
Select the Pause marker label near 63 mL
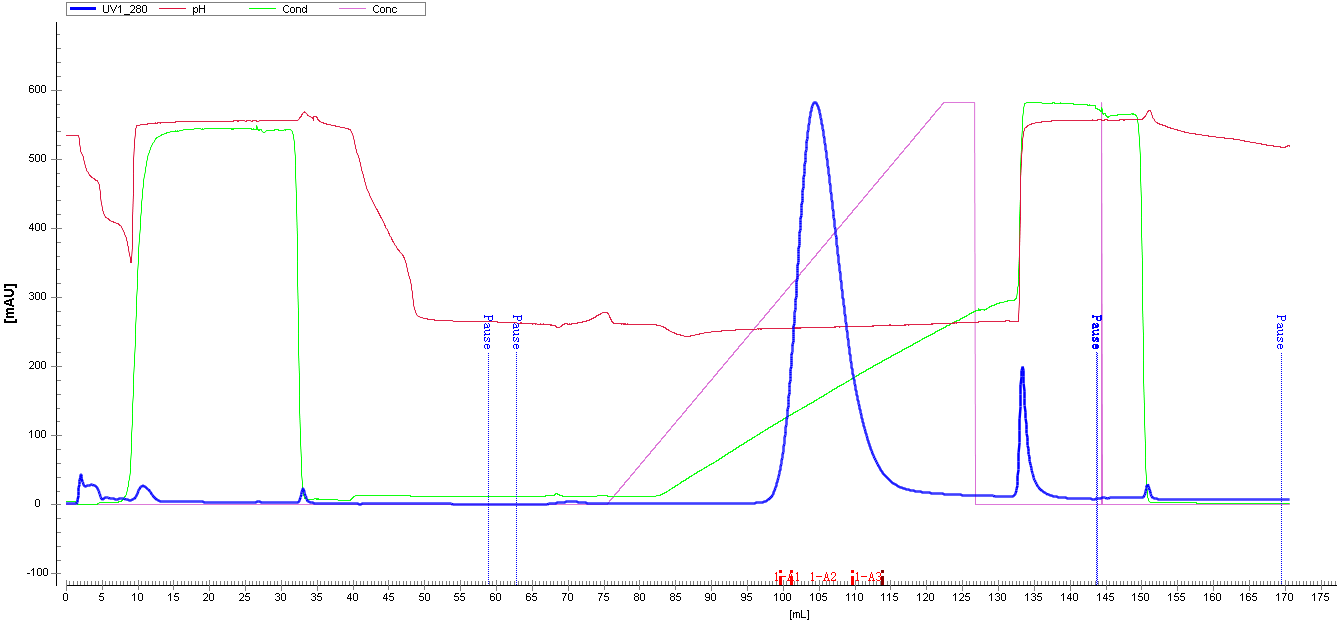pyautogui.click(x=516, y=331)
